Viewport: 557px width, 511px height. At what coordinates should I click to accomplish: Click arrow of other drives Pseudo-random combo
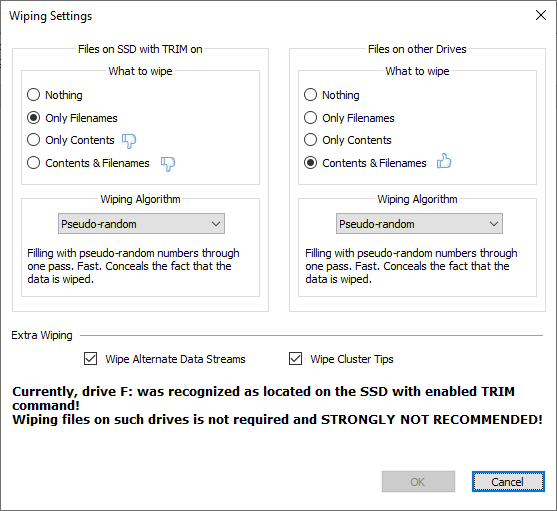494,224
